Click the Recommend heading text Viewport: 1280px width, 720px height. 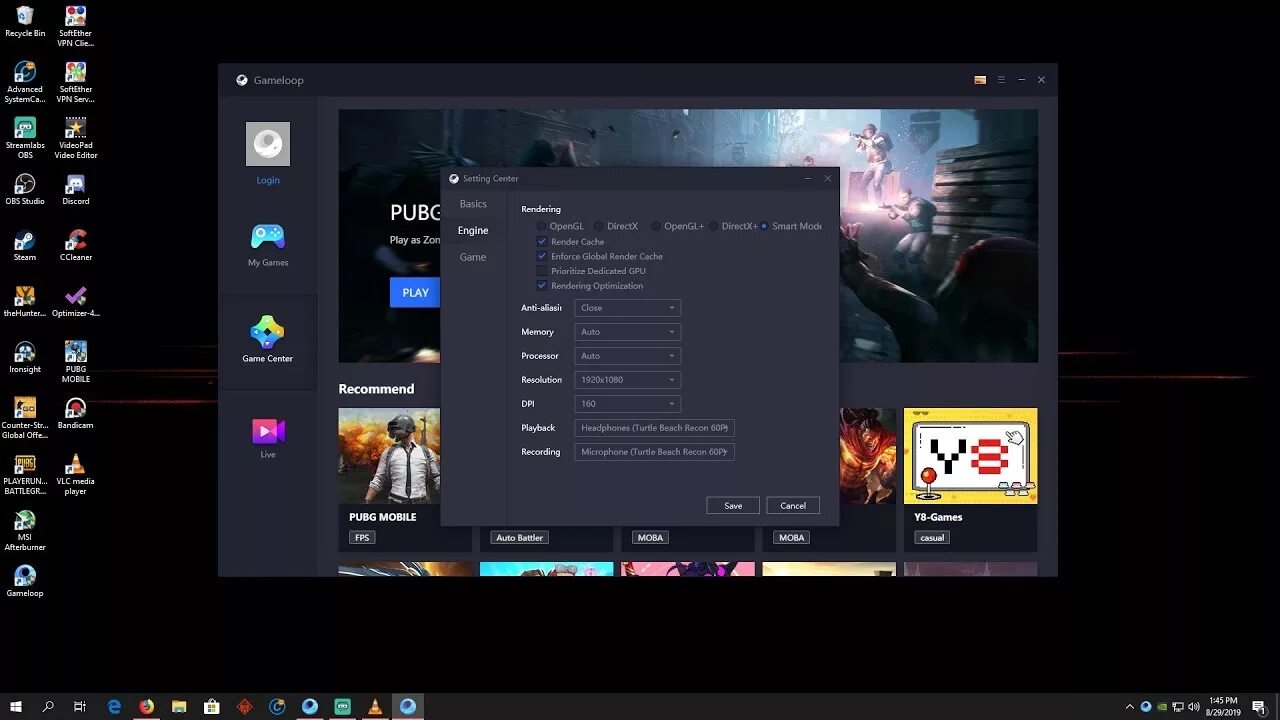pyautogui.click(x=376, y=389)
